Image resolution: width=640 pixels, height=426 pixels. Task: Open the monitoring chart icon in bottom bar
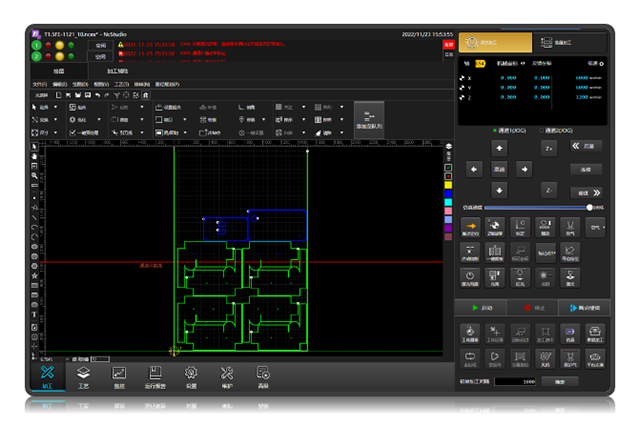[x=119, y=377]
